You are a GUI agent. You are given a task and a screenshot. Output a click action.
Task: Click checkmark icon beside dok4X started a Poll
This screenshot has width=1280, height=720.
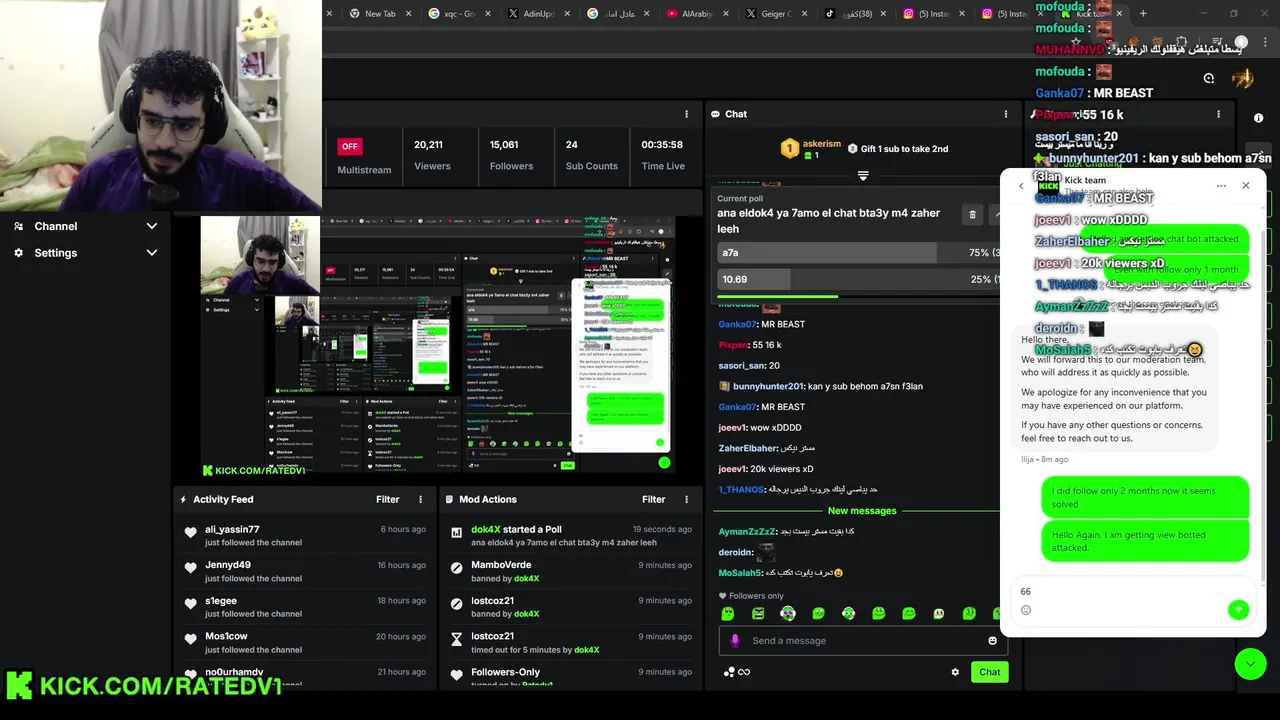click(457, 532)
